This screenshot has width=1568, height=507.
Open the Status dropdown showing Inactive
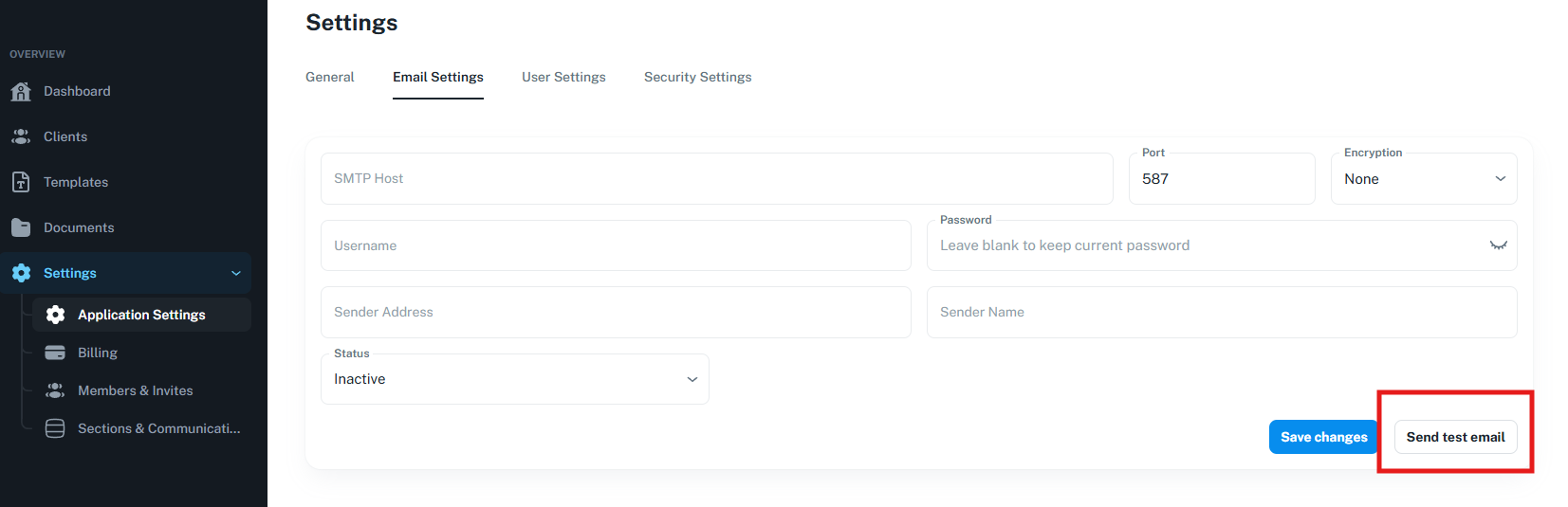pyautogui.click(x=514, y=379)
